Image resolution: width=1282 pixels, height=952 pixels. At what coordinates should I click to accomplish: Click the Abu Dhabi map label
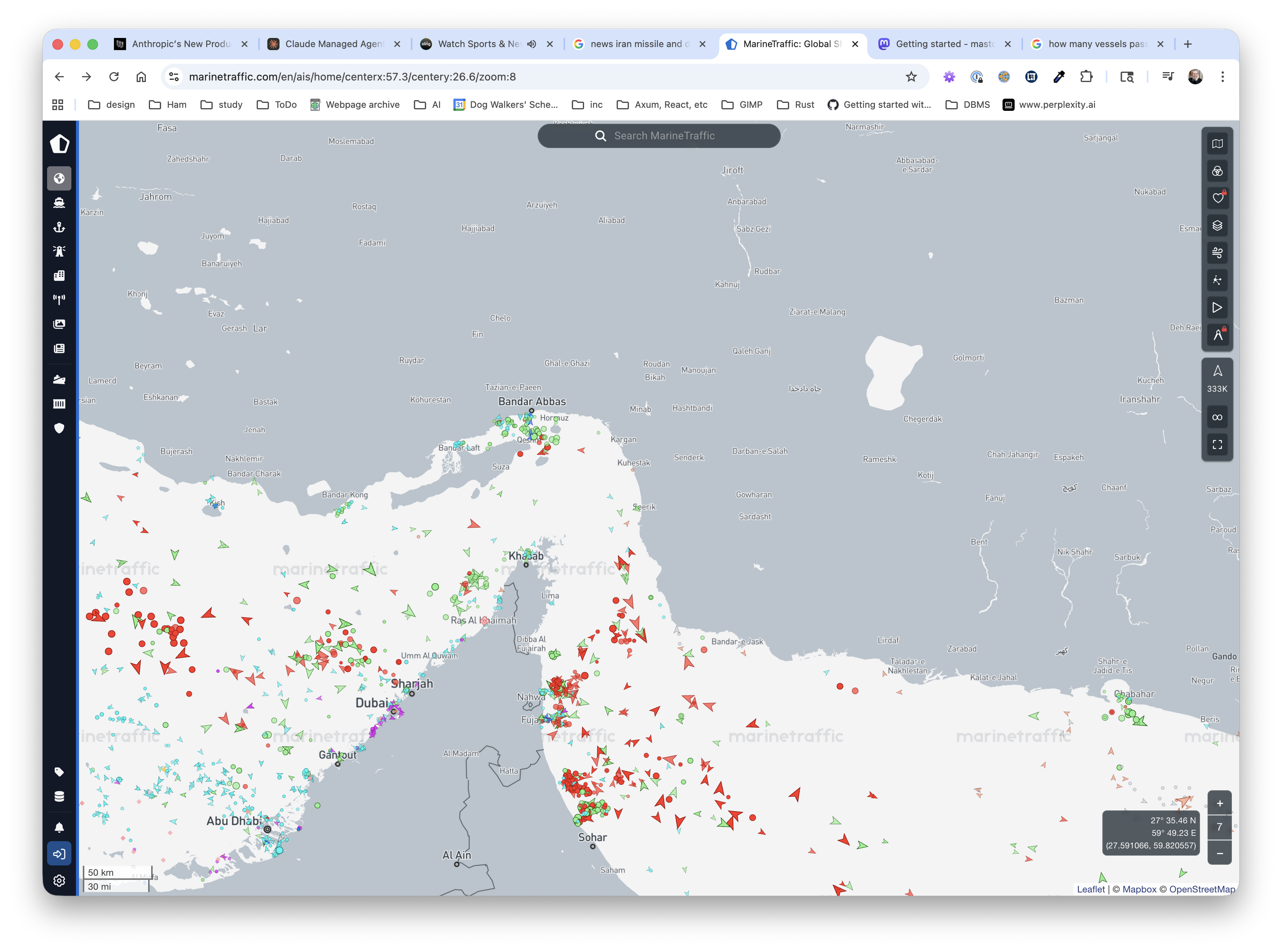click(x=234, y=820)
